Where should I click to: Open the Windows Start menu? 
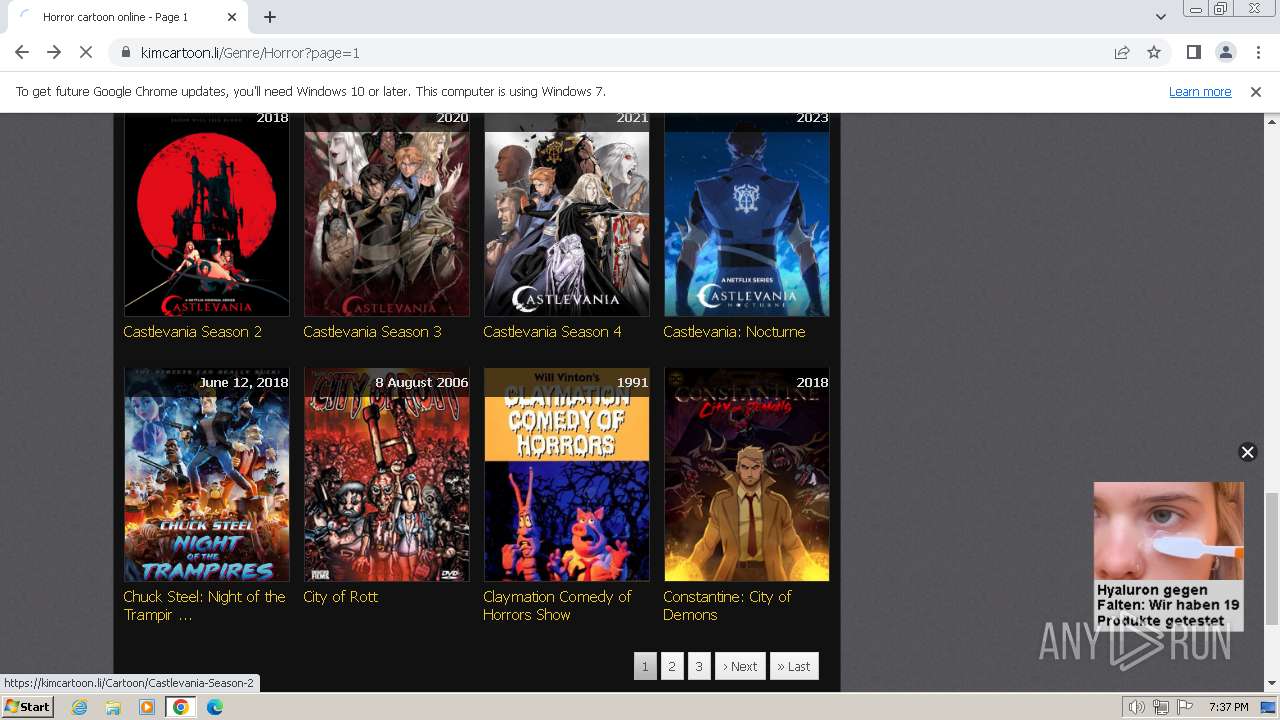[x=28, y=707]
